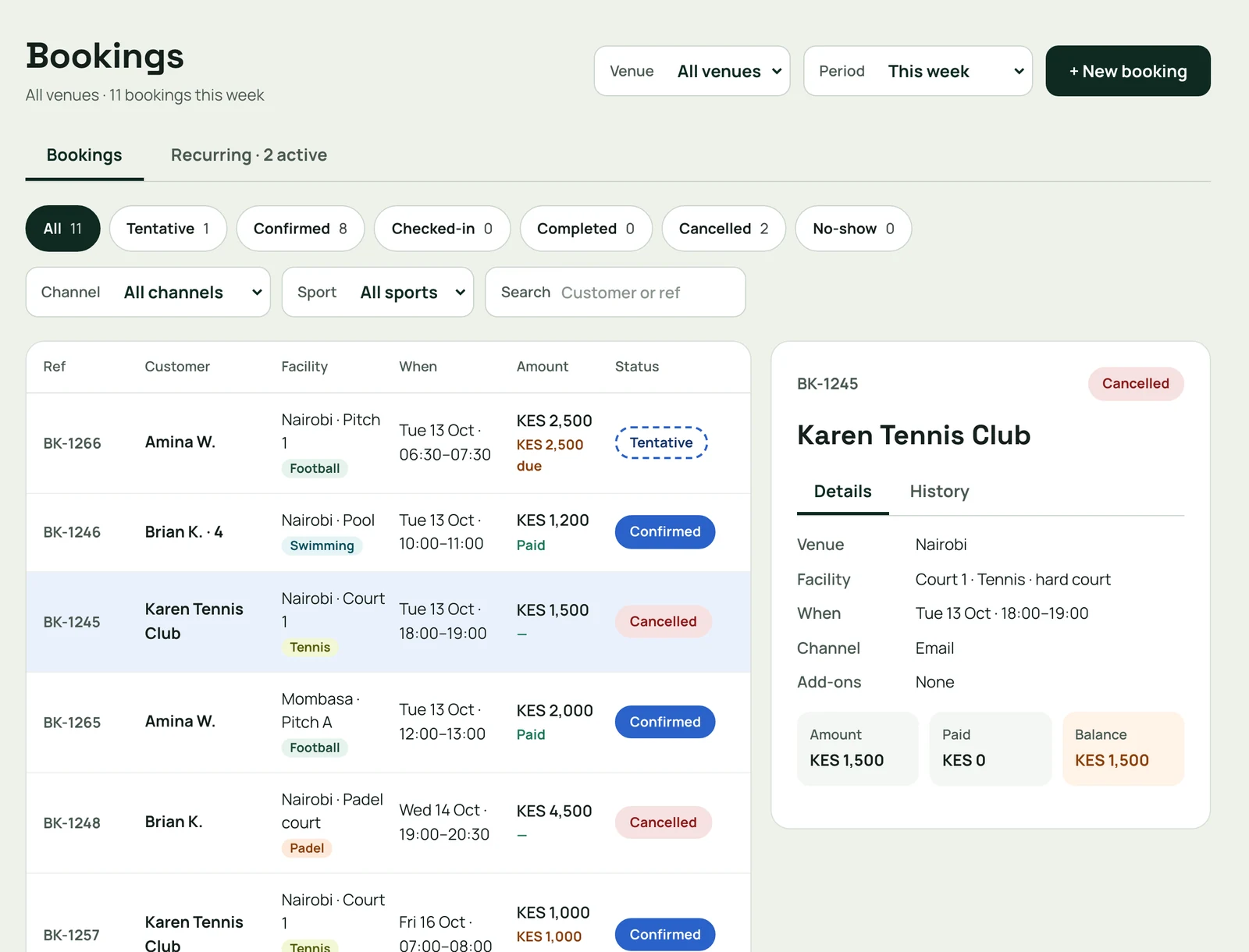Viewport: 1249px width, 952px height.
Task: Open the Period This week dropdown
Action: coord(918,71)
